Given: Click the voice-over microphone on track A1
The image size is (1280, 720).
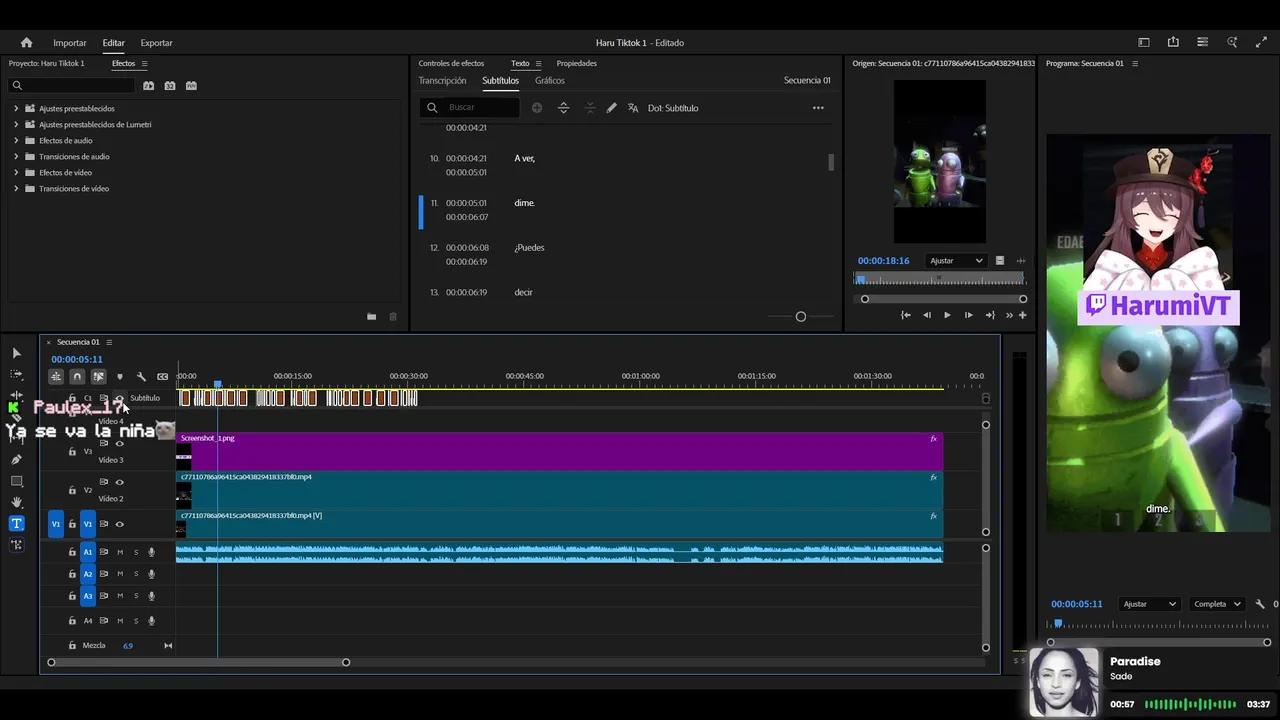Looking at the screenshot, I should (152, 552).
